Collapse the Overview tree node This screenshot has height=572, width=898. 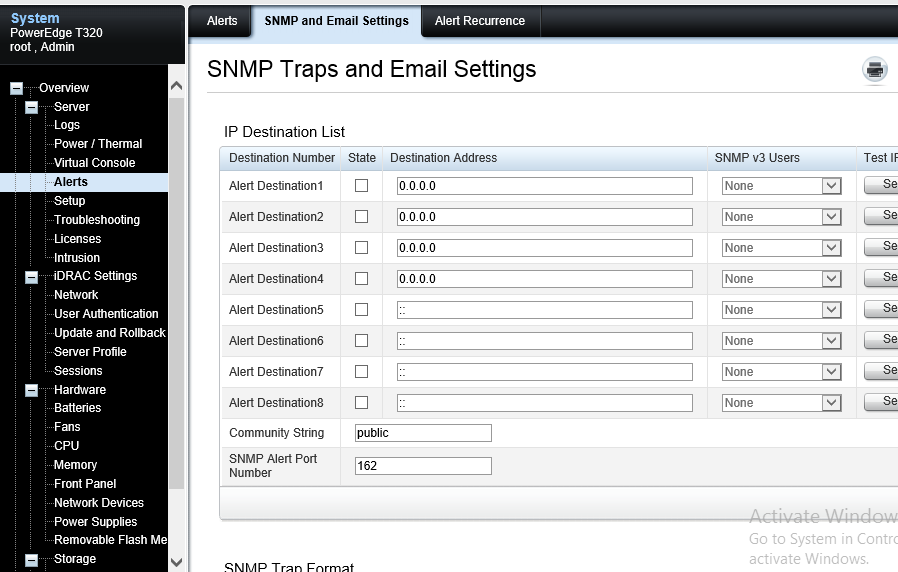pos(16,88)
